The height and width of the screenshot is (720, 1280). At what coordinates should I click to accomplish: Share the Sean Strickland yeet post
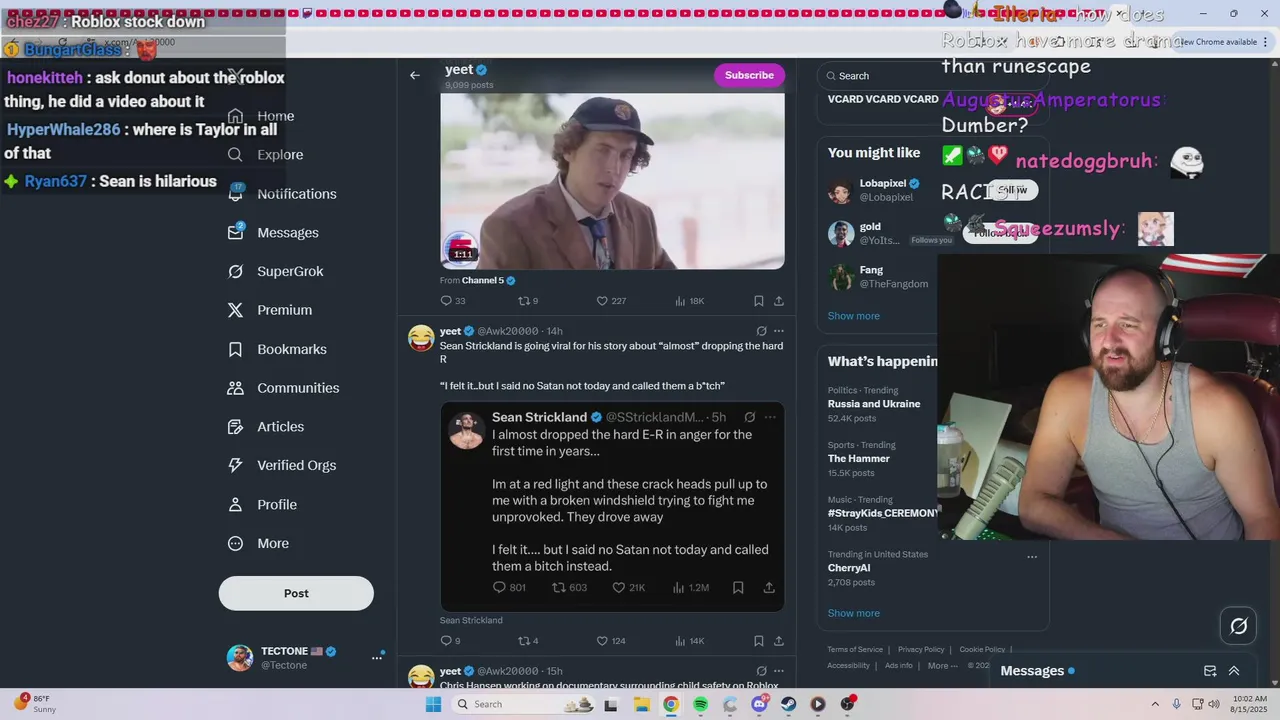pyautogui.click(x=779, y=641)
